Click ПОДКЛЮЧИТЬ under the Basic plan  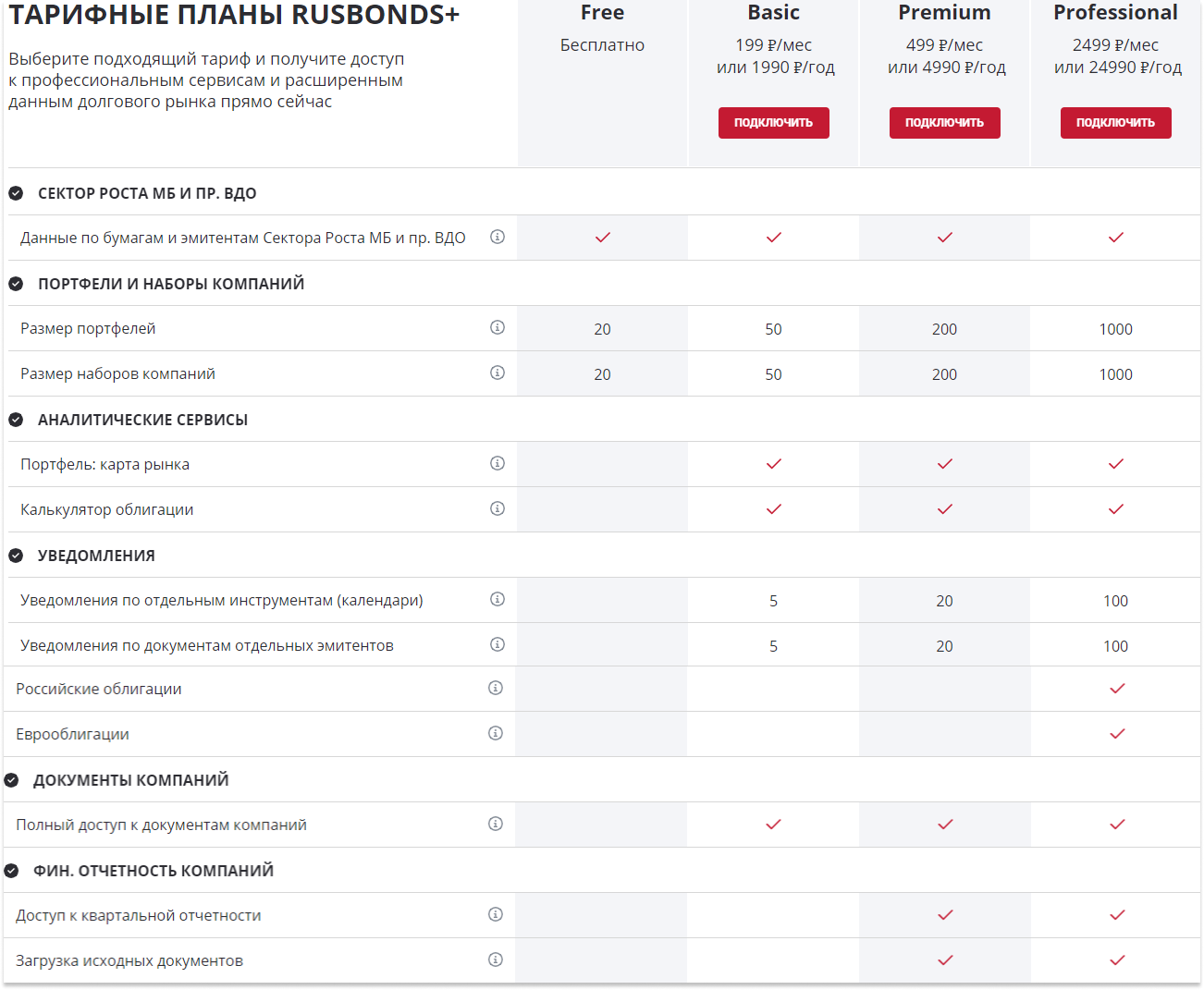[774, 123]
